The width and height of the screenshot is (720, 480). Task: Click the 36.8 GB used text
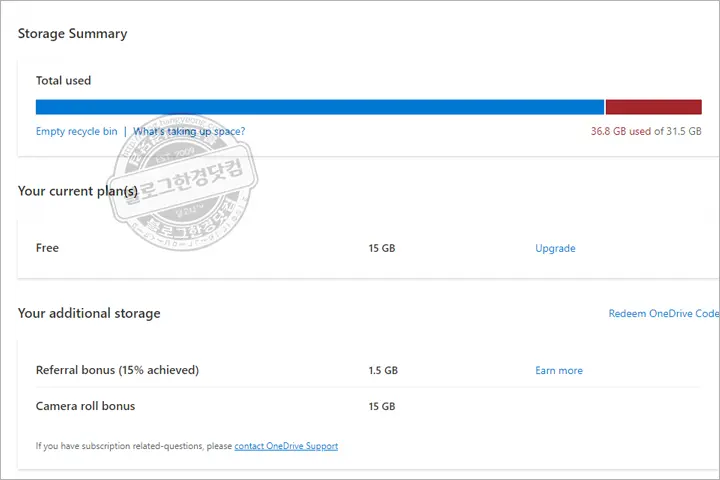pyautogui.click(x=621, y=131)
